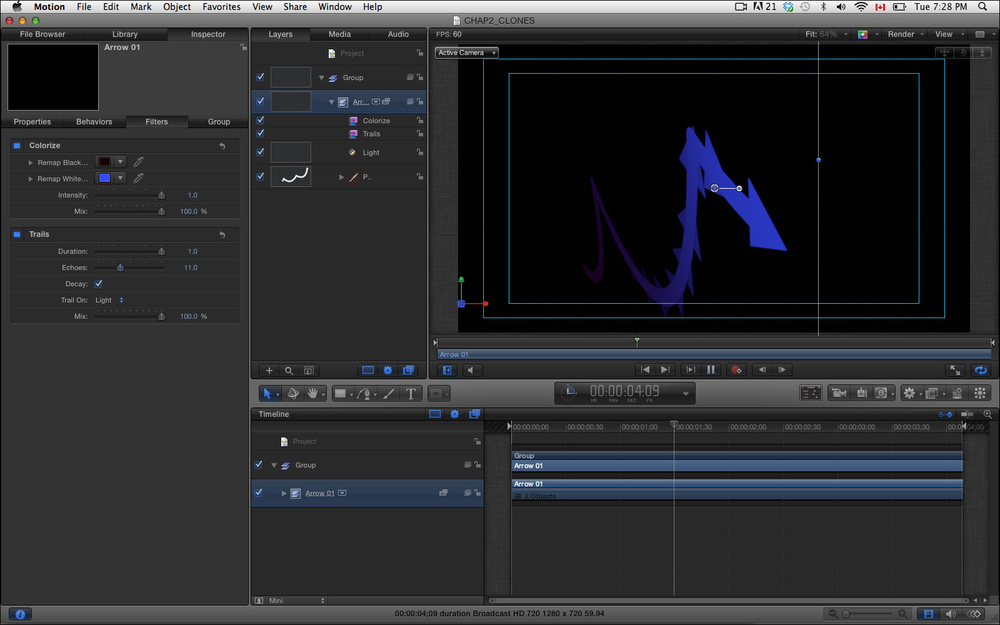The image size is (1000, 625).
Task: Switch to the Behaviors tab
Action: (94, 122)
